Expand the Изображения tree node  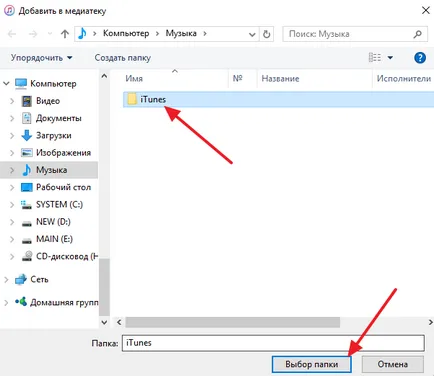point(12,153)
